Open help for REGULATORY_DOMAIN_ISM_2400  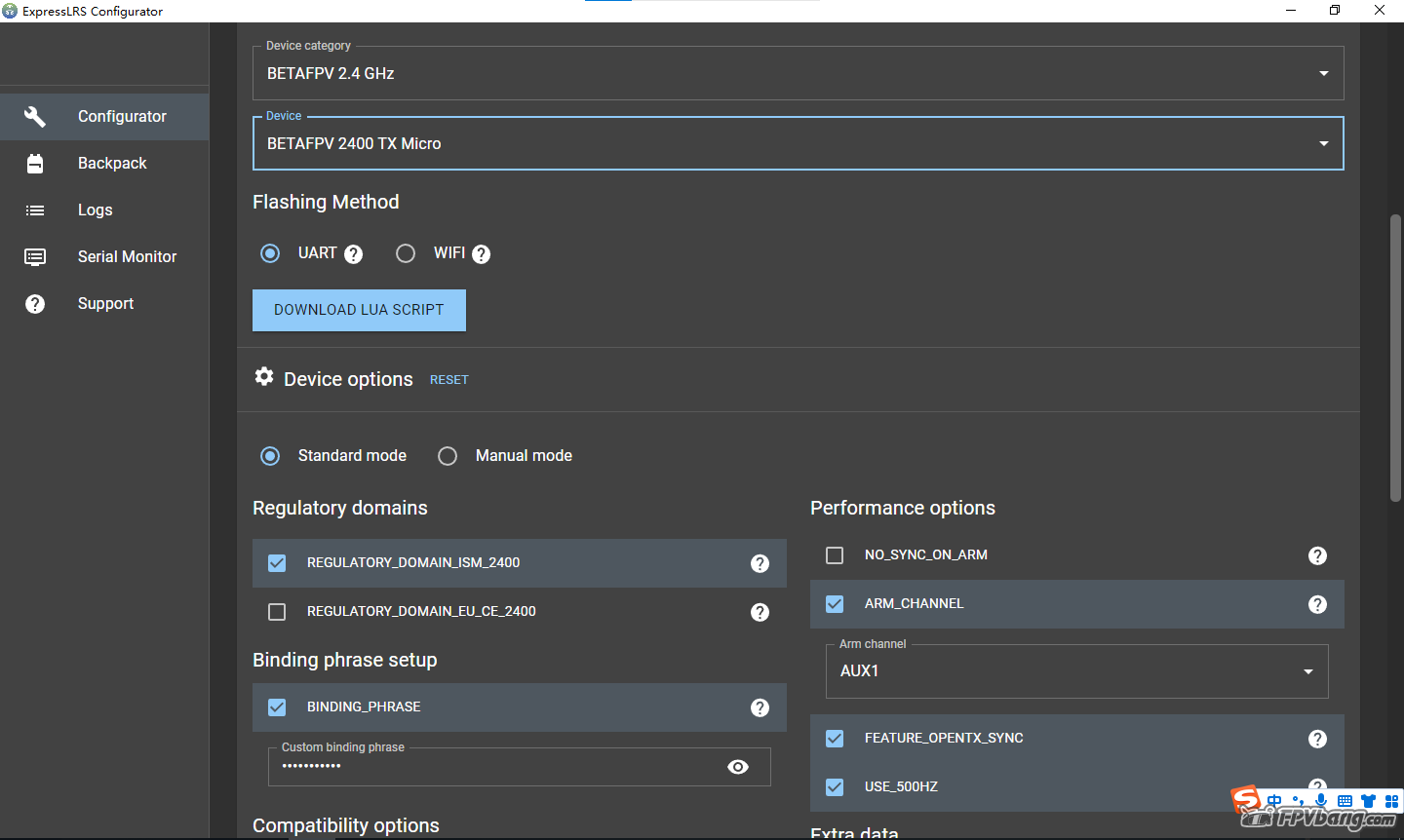(x=760, y=563)
